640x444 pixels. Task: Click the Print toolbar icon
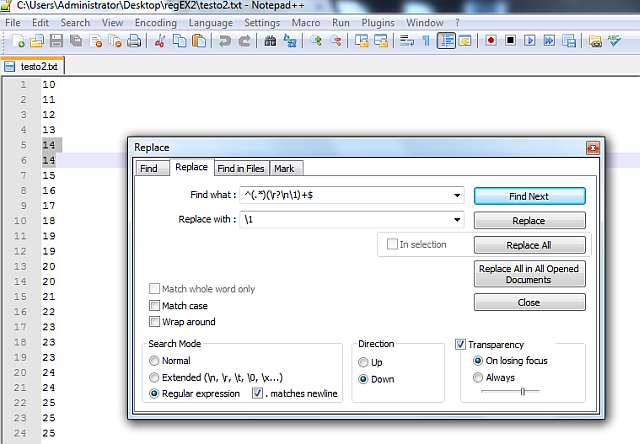[x=134, y=41]
